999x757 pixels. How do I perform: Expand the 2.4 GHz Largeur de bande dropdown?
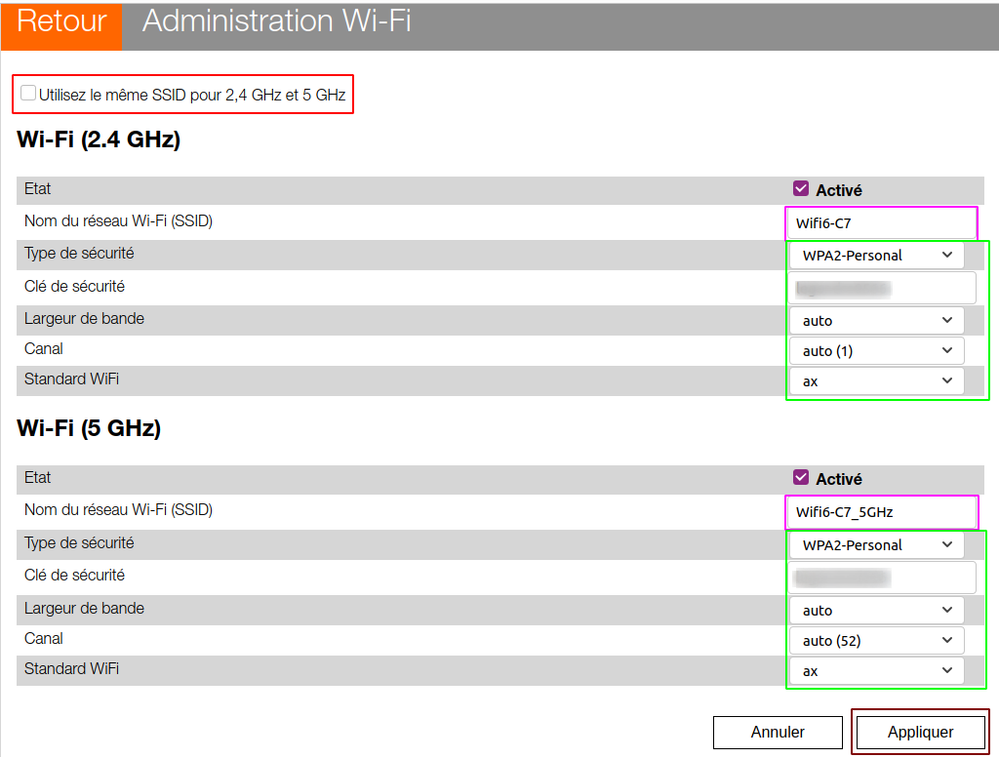pos(877,321)
